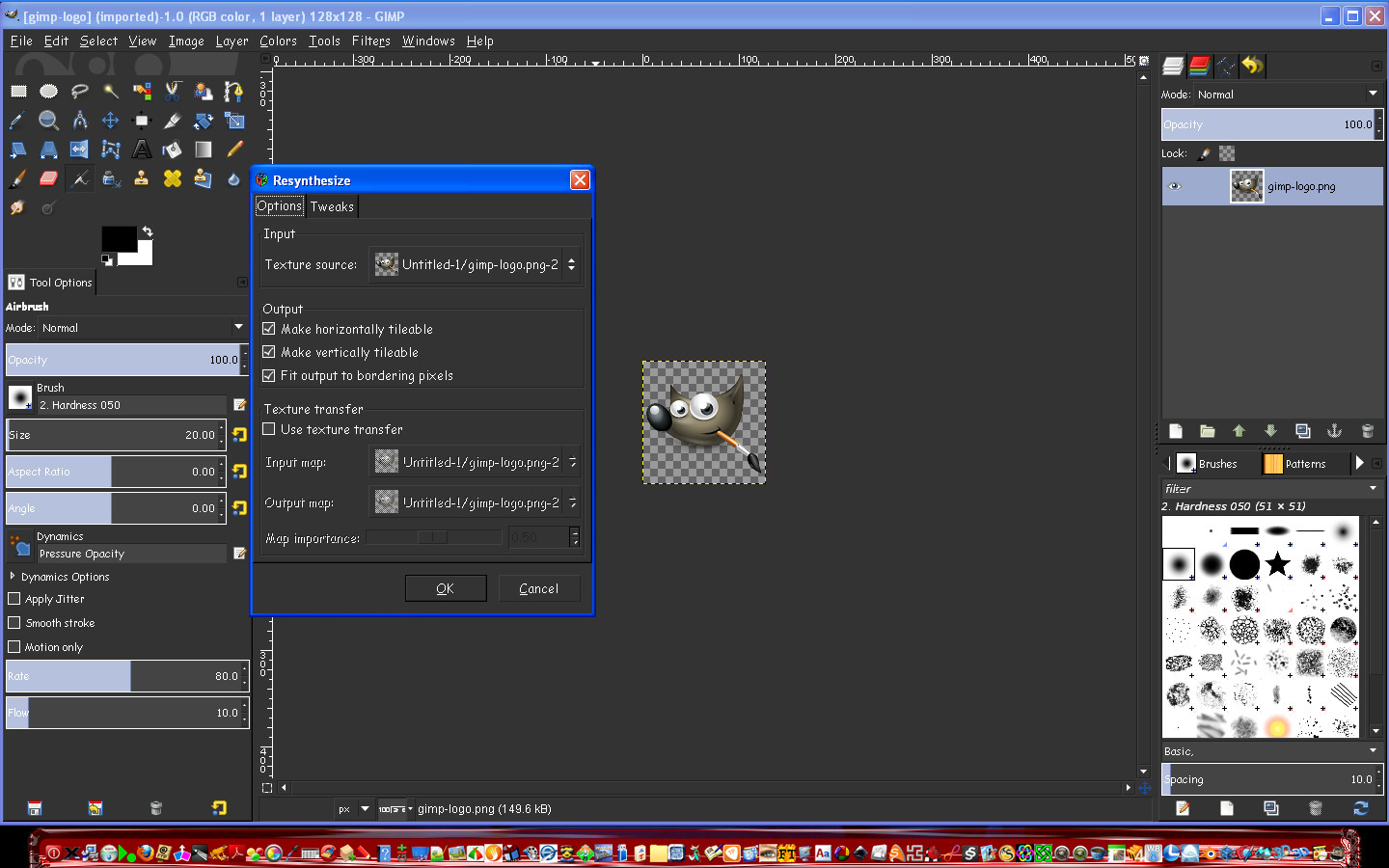Create a new layer in Layers panel

(1176, 431)
